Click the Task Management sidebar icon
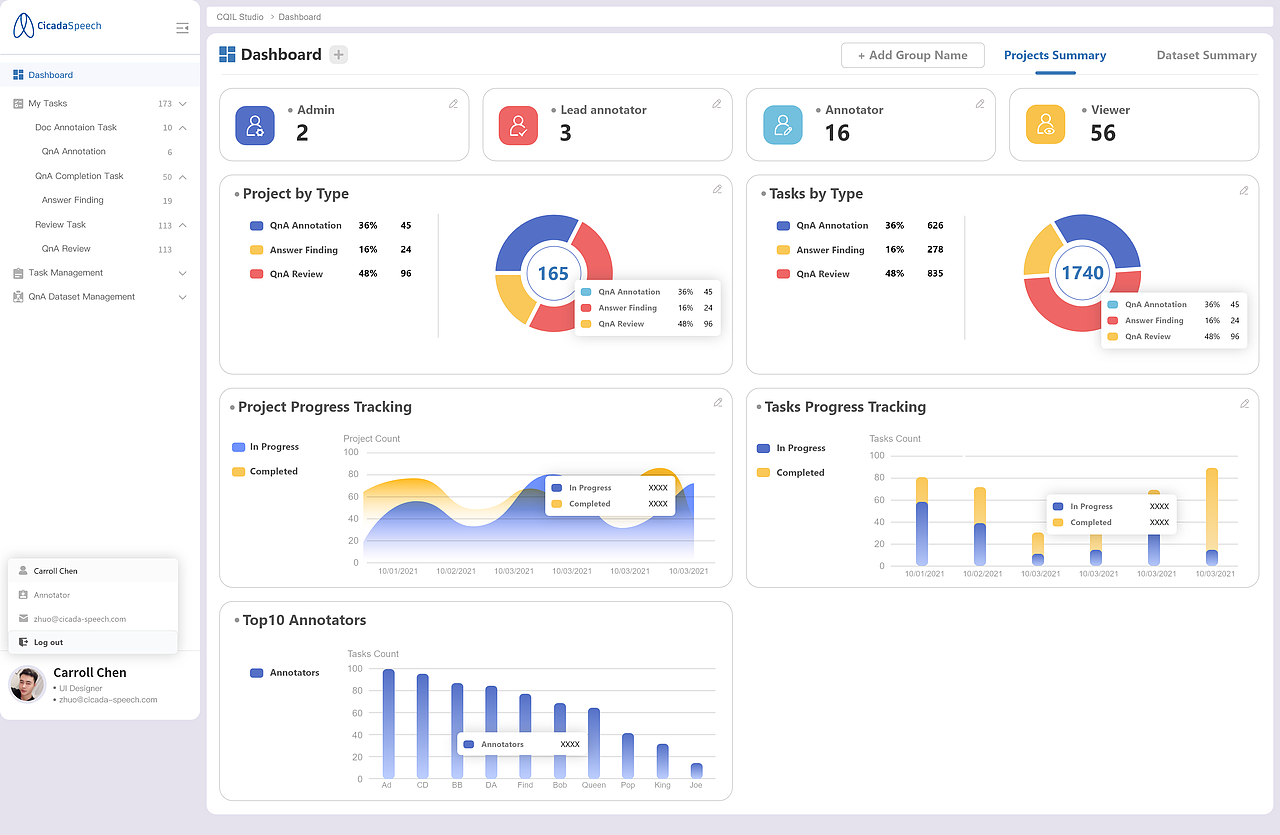 pos(18,273)
